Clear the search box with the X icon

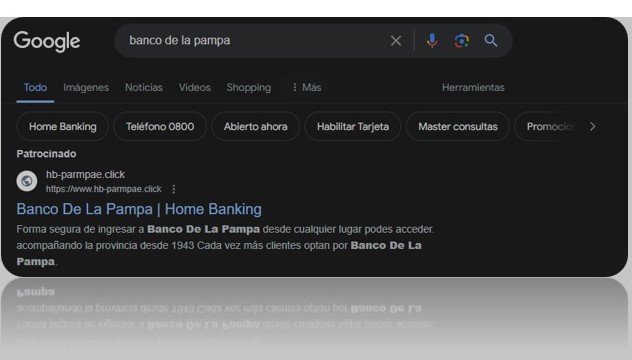coord(396,41)
